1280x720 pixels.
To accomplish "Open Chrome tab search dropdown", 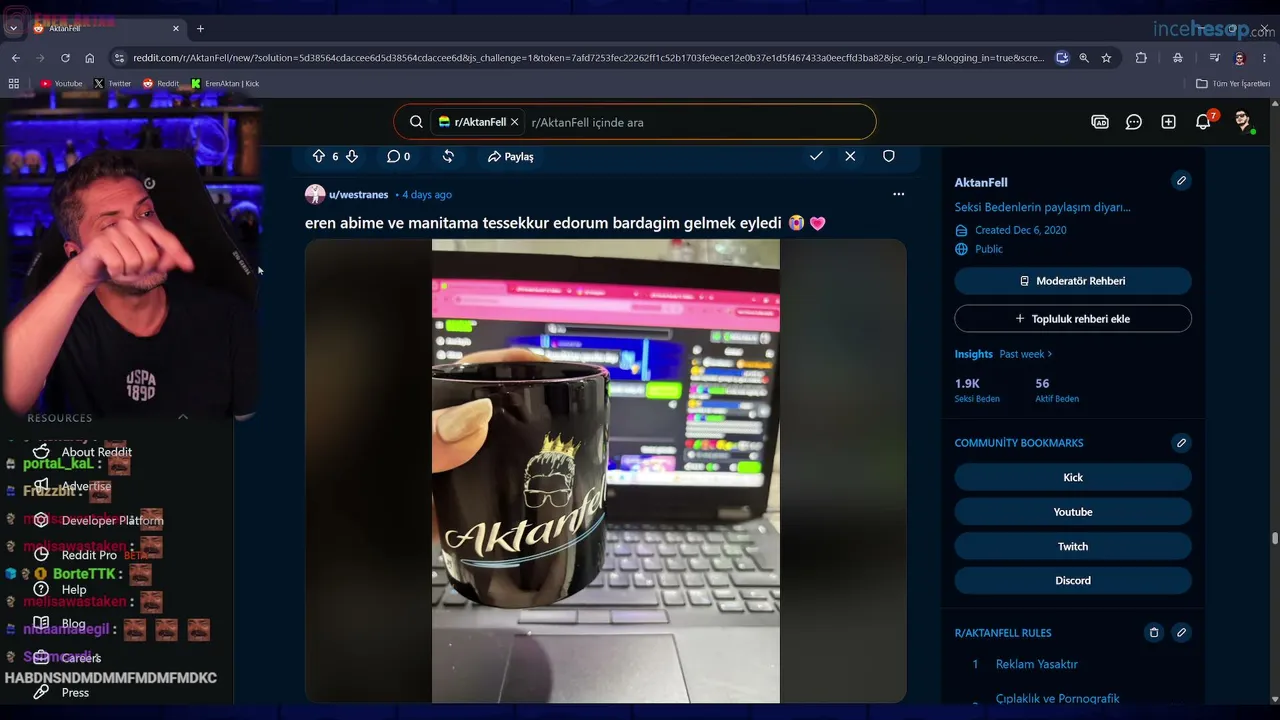I will coord(13,28).
